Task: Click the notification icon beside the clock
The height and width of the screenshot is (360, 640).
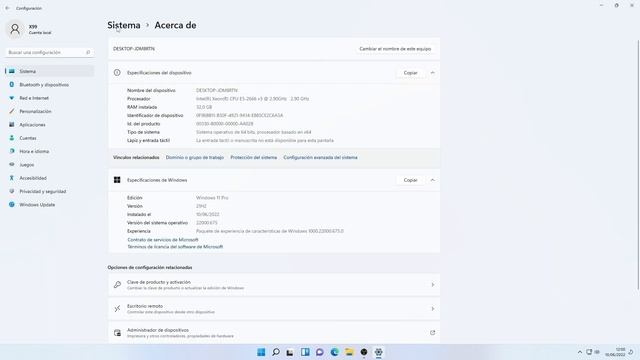Action: [x=631, y=352]
